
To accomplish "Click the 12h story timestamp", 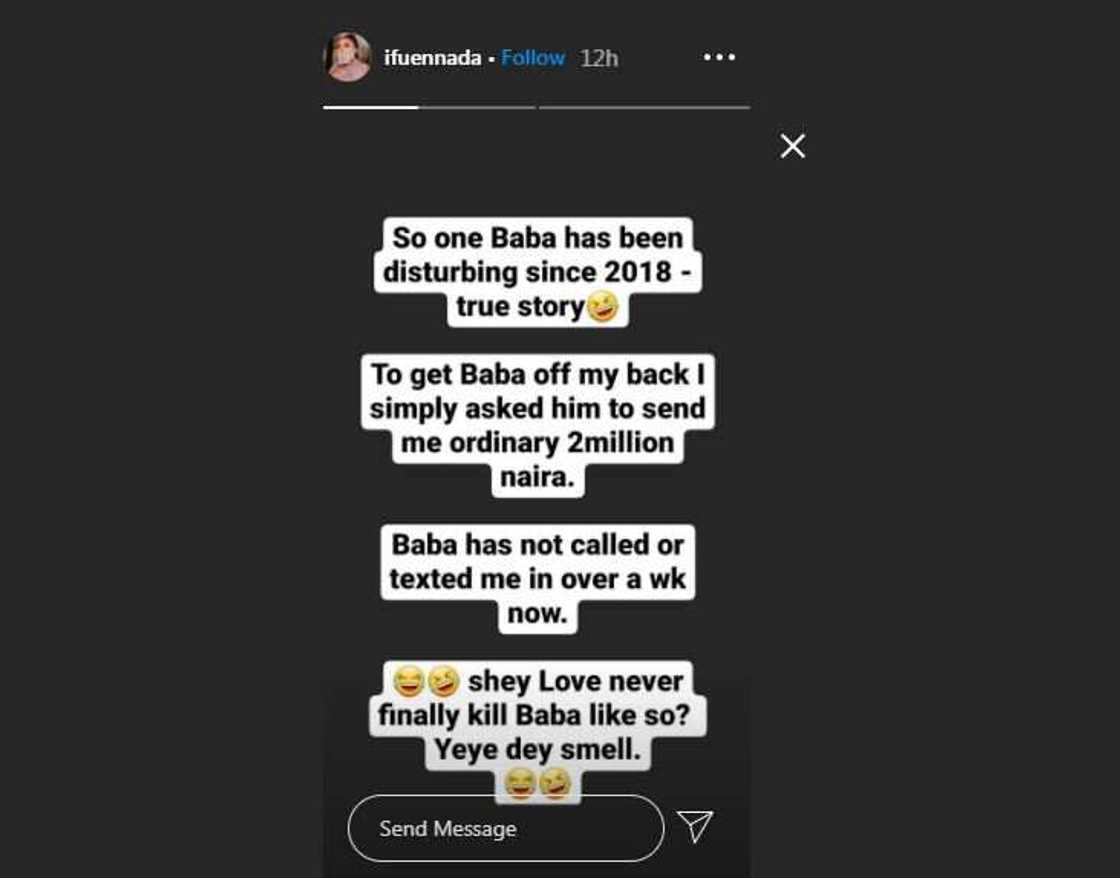I will click(599, 58).
